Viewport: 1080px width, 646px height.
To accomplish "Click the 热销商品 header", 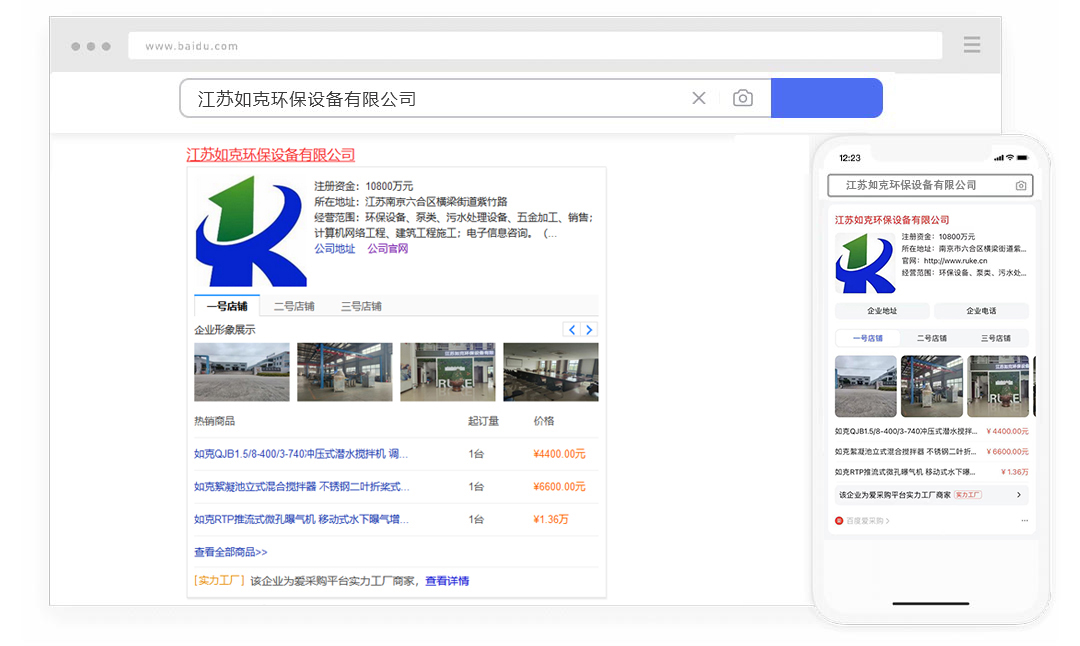I will (x=214, y=421).
